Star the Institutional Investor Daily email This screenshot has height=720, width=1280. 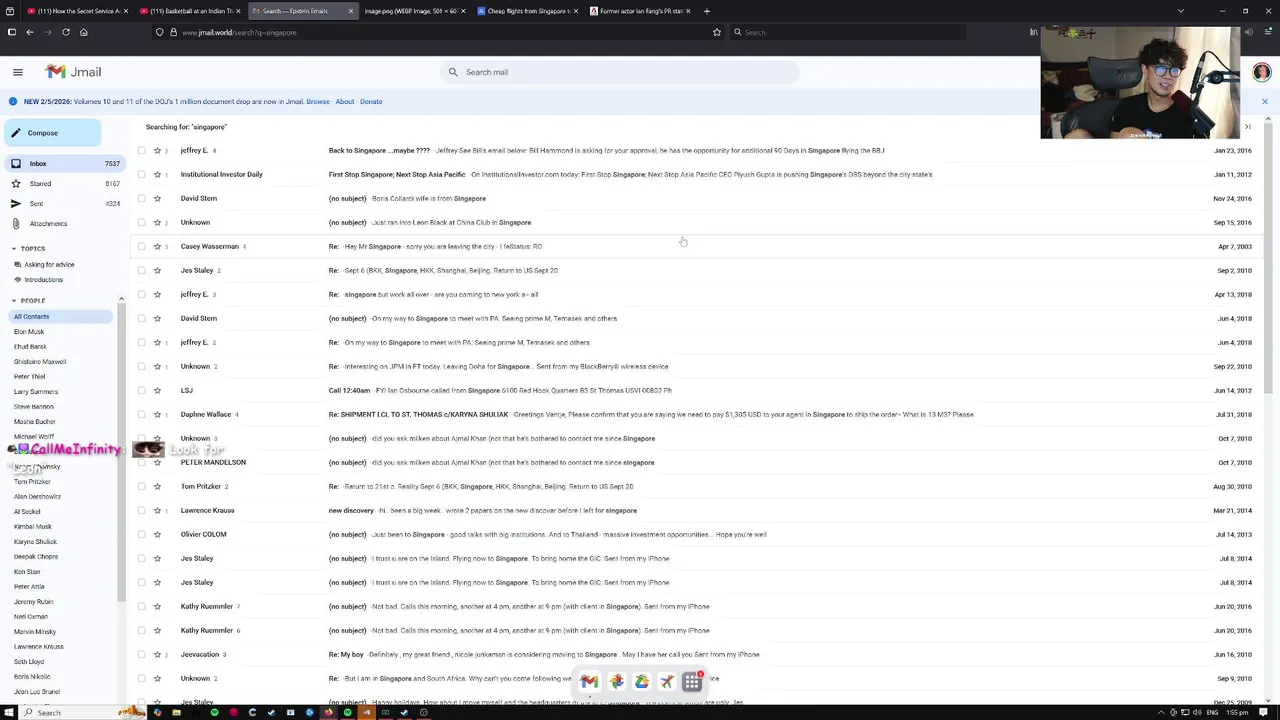pos(157,174)
